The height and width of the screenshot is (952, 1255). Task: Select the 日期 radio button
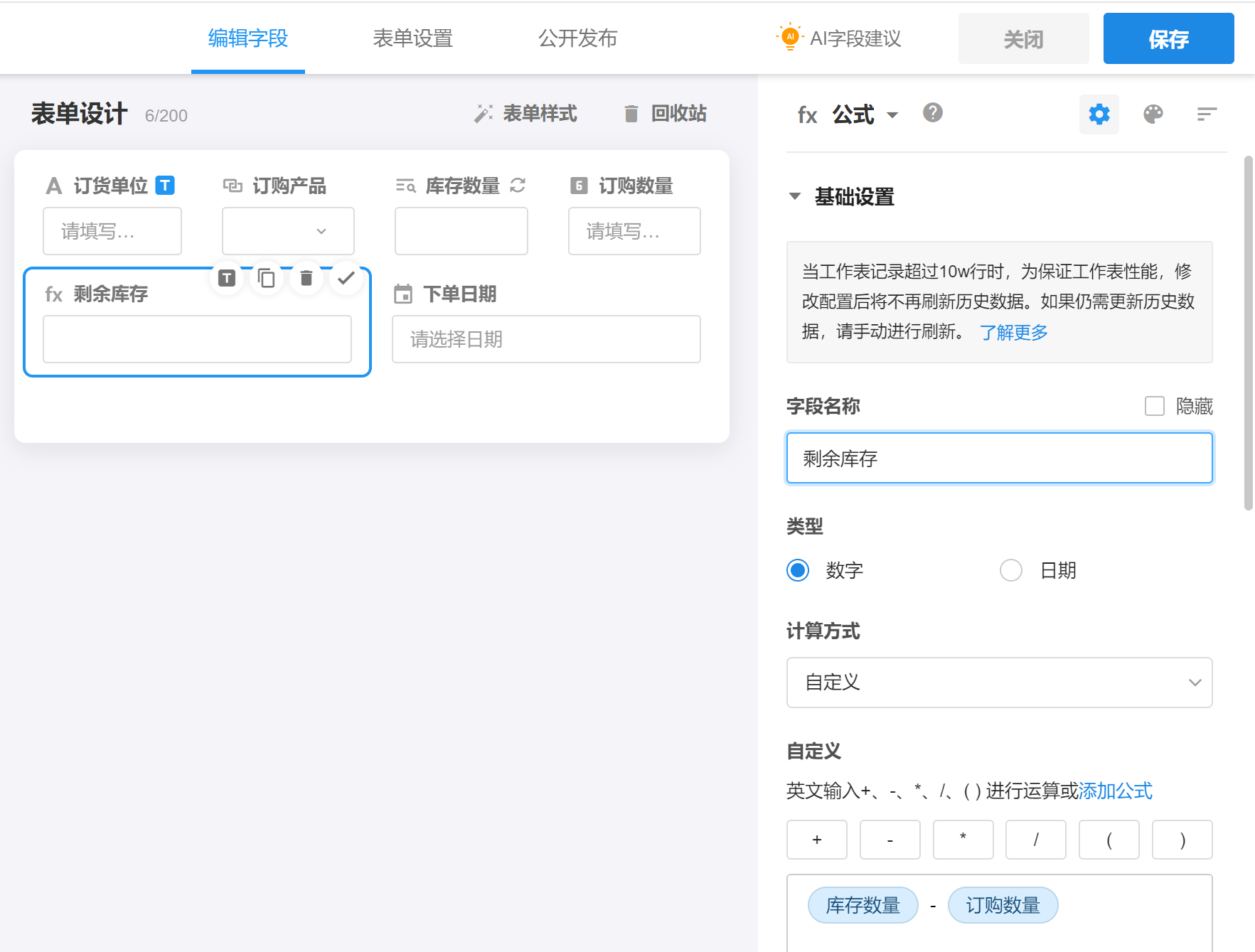(x=1010, y=570)
